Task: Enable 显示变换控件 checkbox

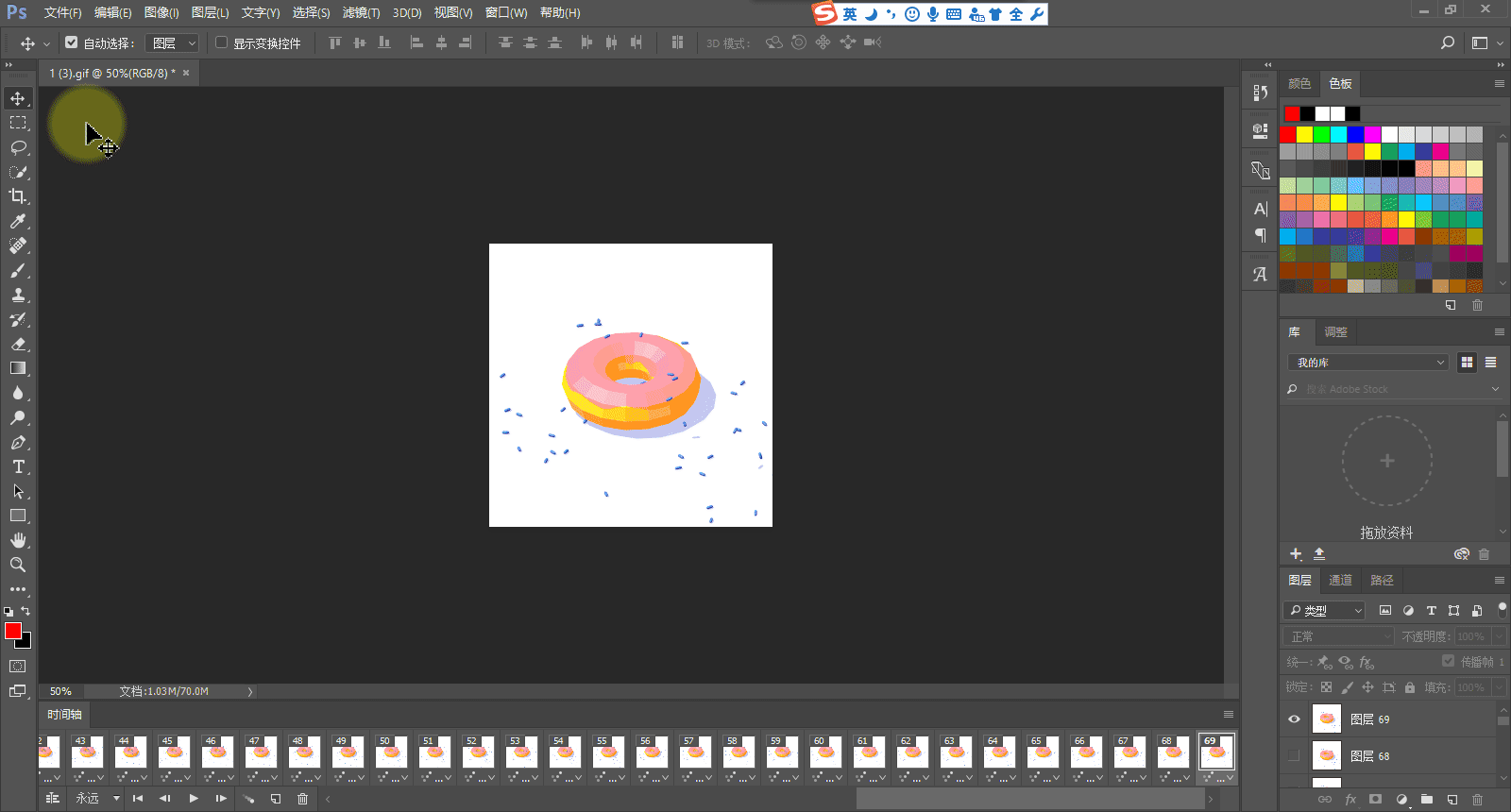Action: click(222, 42)
